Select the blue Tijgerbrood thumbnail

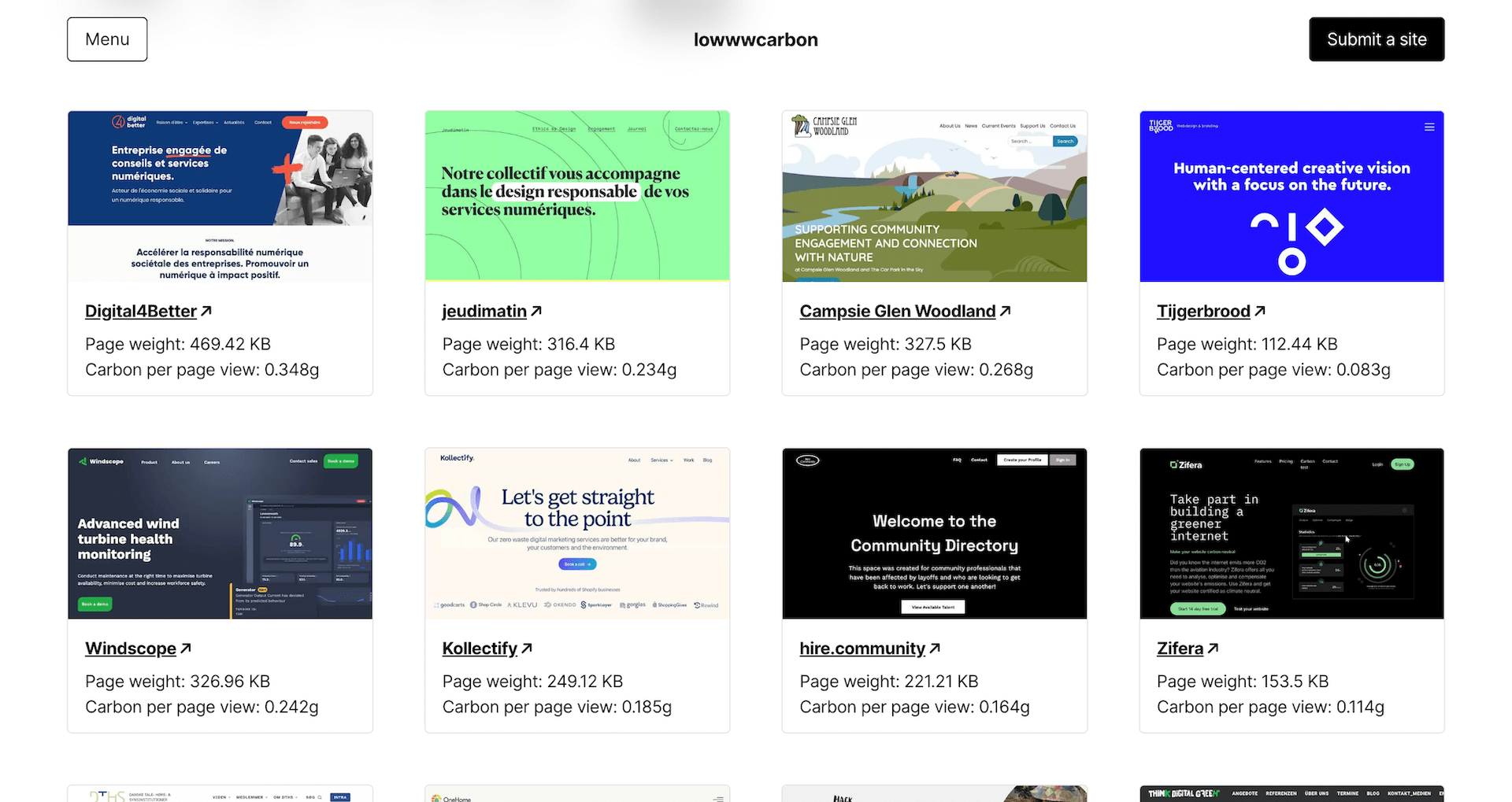point(1291,196)
